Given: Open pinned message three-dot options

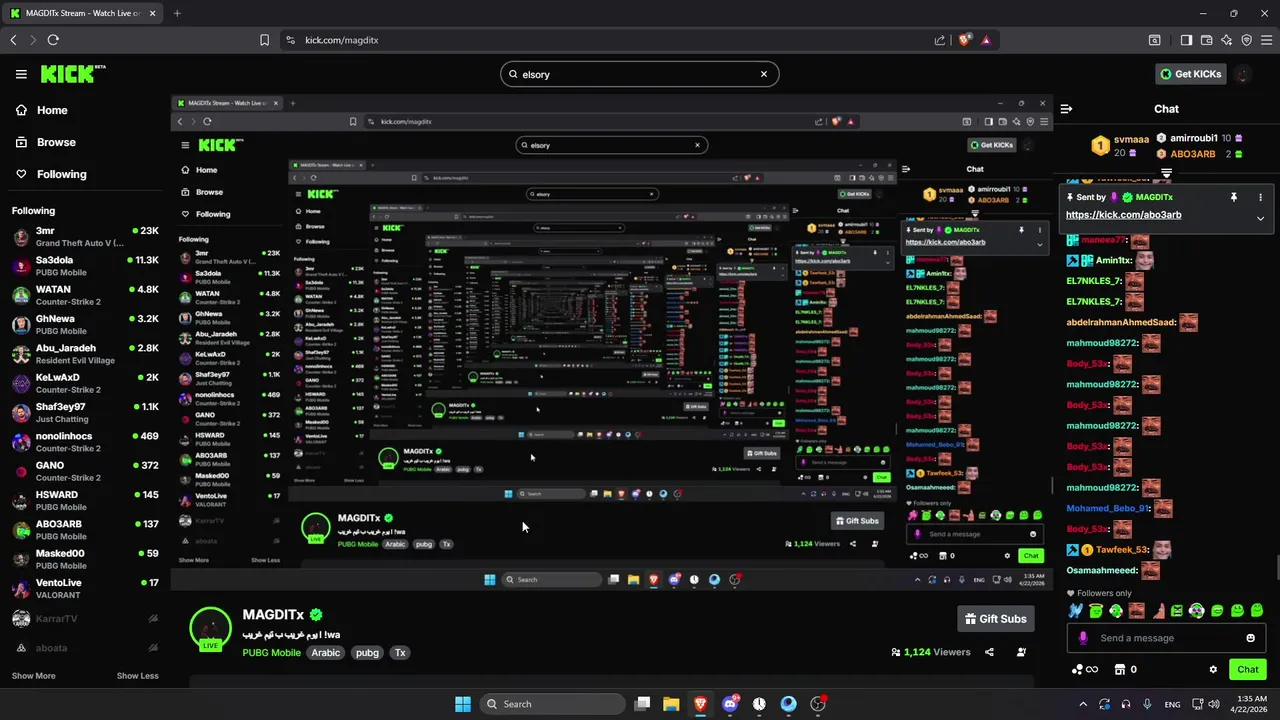Looking at the screenshot, I should 1260,197.
